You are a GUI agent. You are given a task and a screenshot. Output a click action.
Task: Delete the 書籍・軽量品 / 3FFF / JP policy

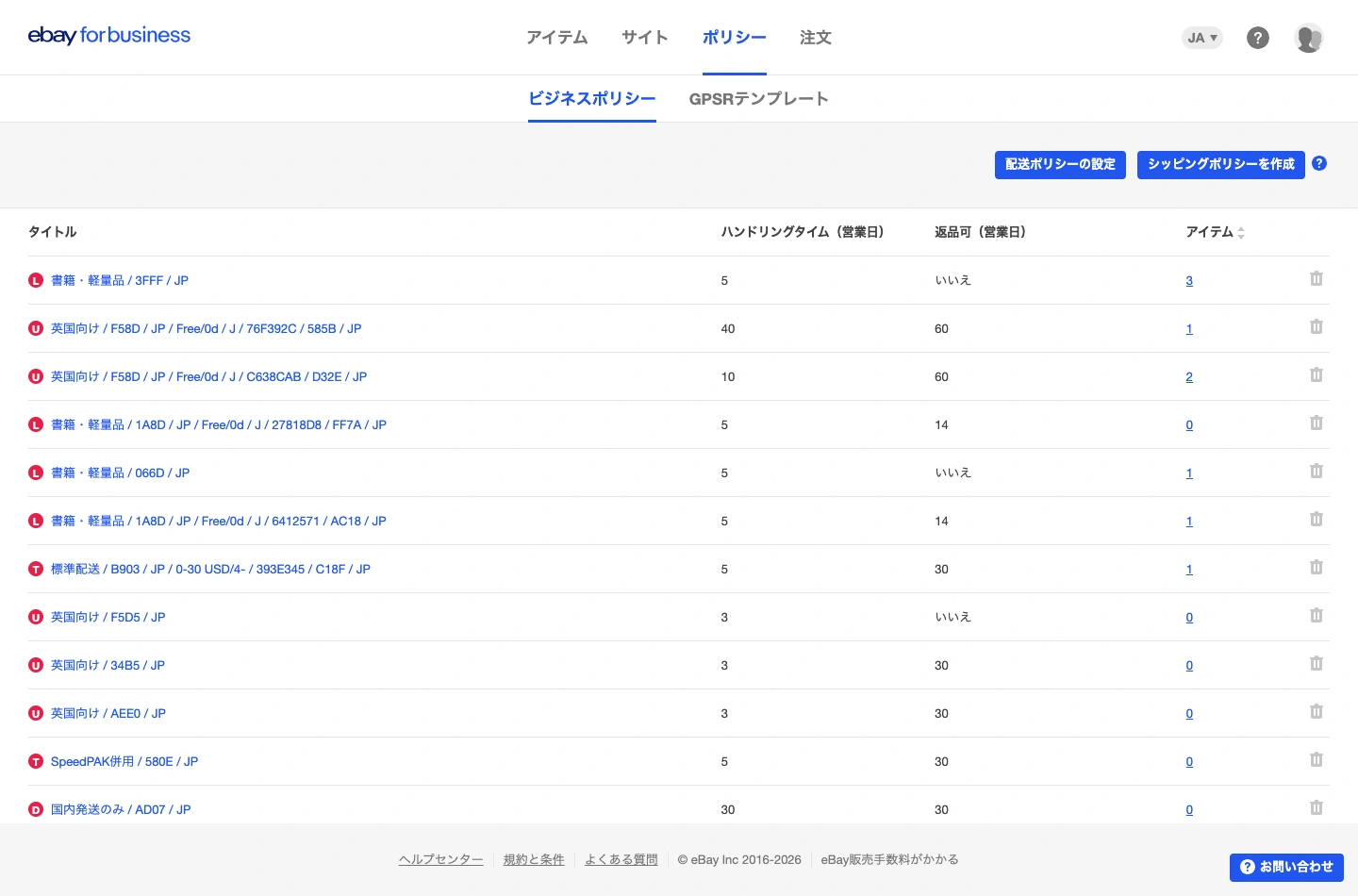point(1317,279)
